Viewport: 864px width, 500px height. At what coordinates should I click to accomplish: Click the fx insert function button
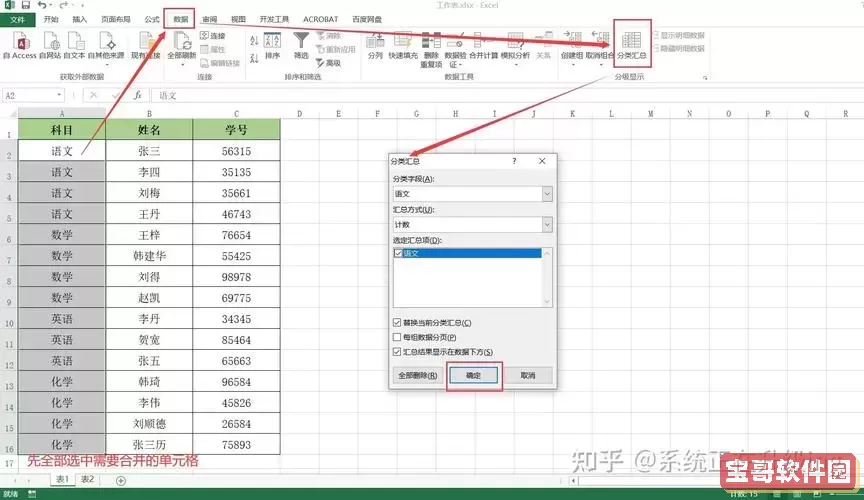(138, 95)
